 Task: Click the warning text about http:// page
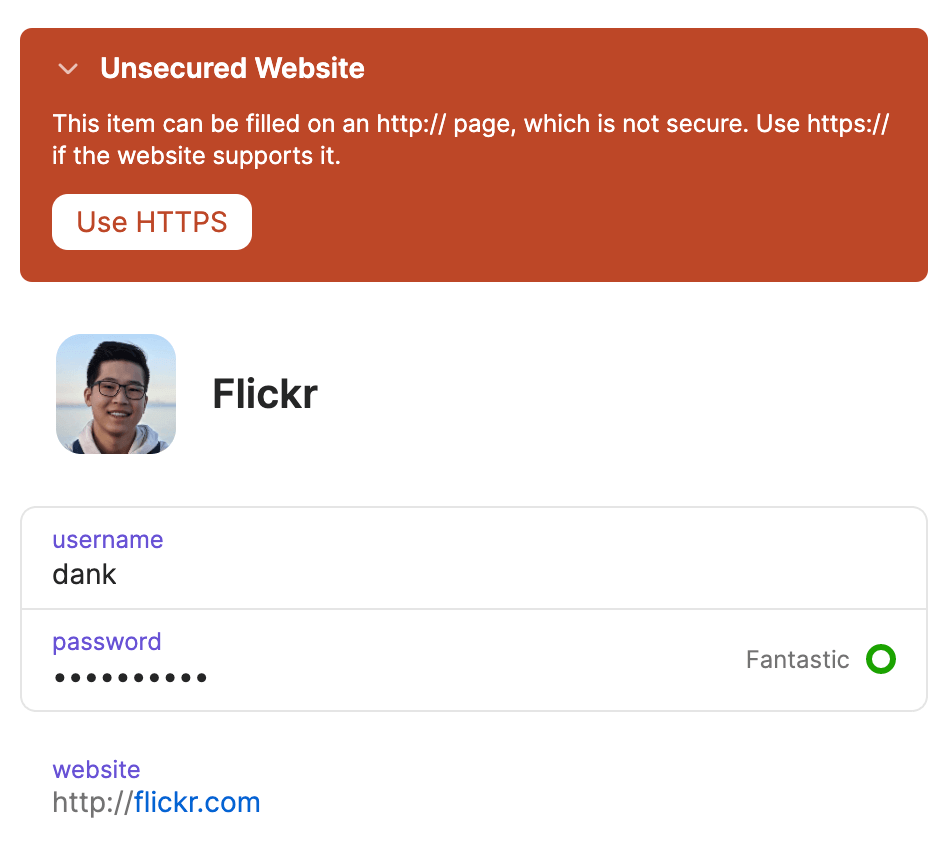pyautogui.click(x=470, y=124)
